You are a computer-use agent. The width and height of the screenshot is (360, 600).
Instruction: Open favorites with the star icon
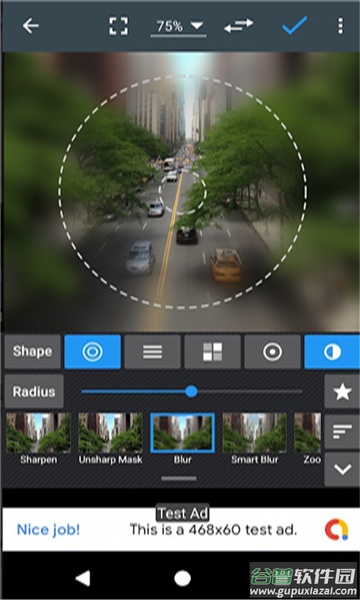click(x=342, y=392)
